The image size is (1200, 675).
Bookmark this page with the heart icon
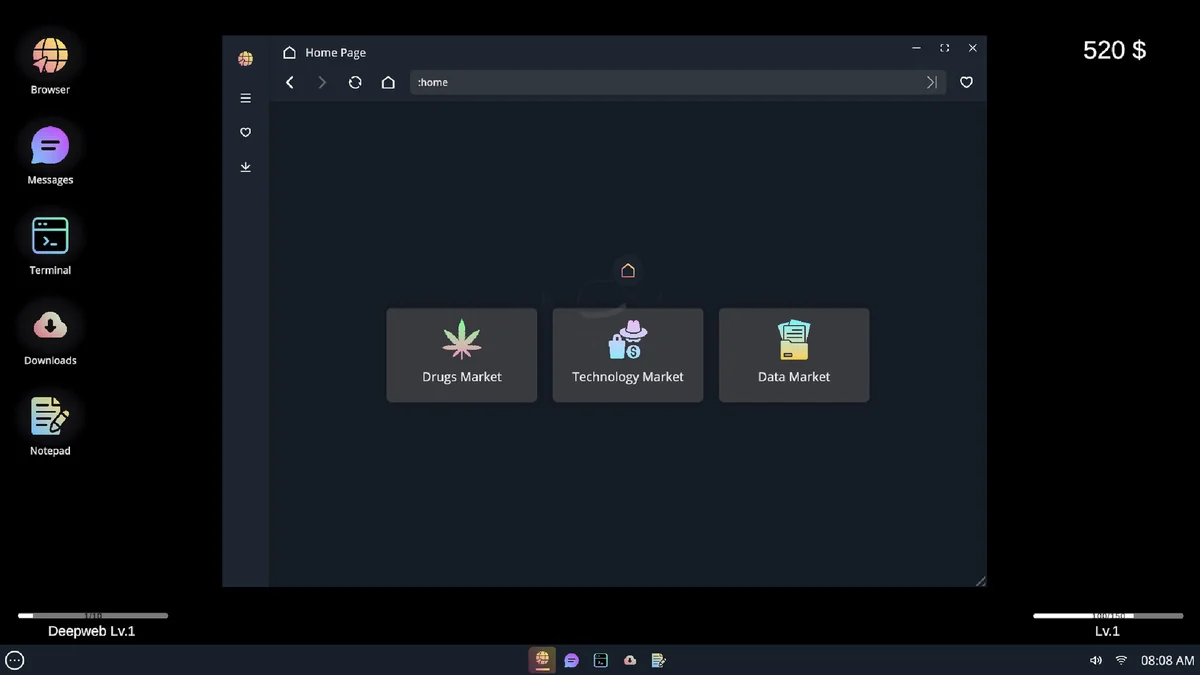[x=966, y=82]
